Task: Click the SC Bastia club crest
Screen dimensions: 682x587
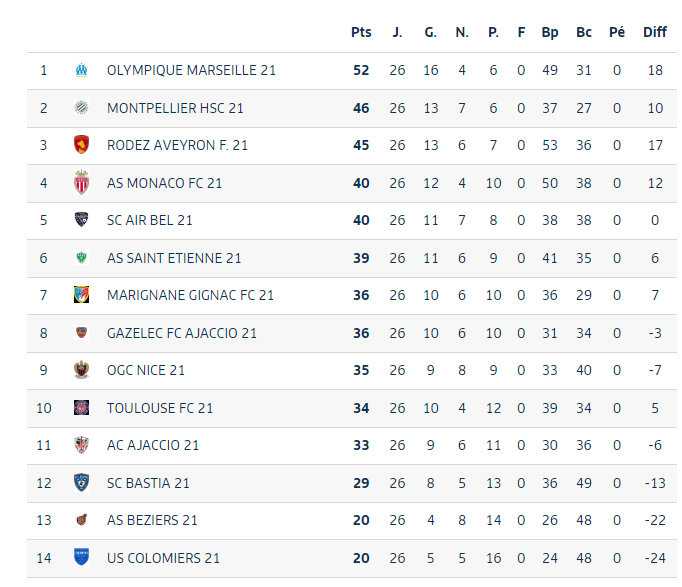Action: [x=81, y=483]
